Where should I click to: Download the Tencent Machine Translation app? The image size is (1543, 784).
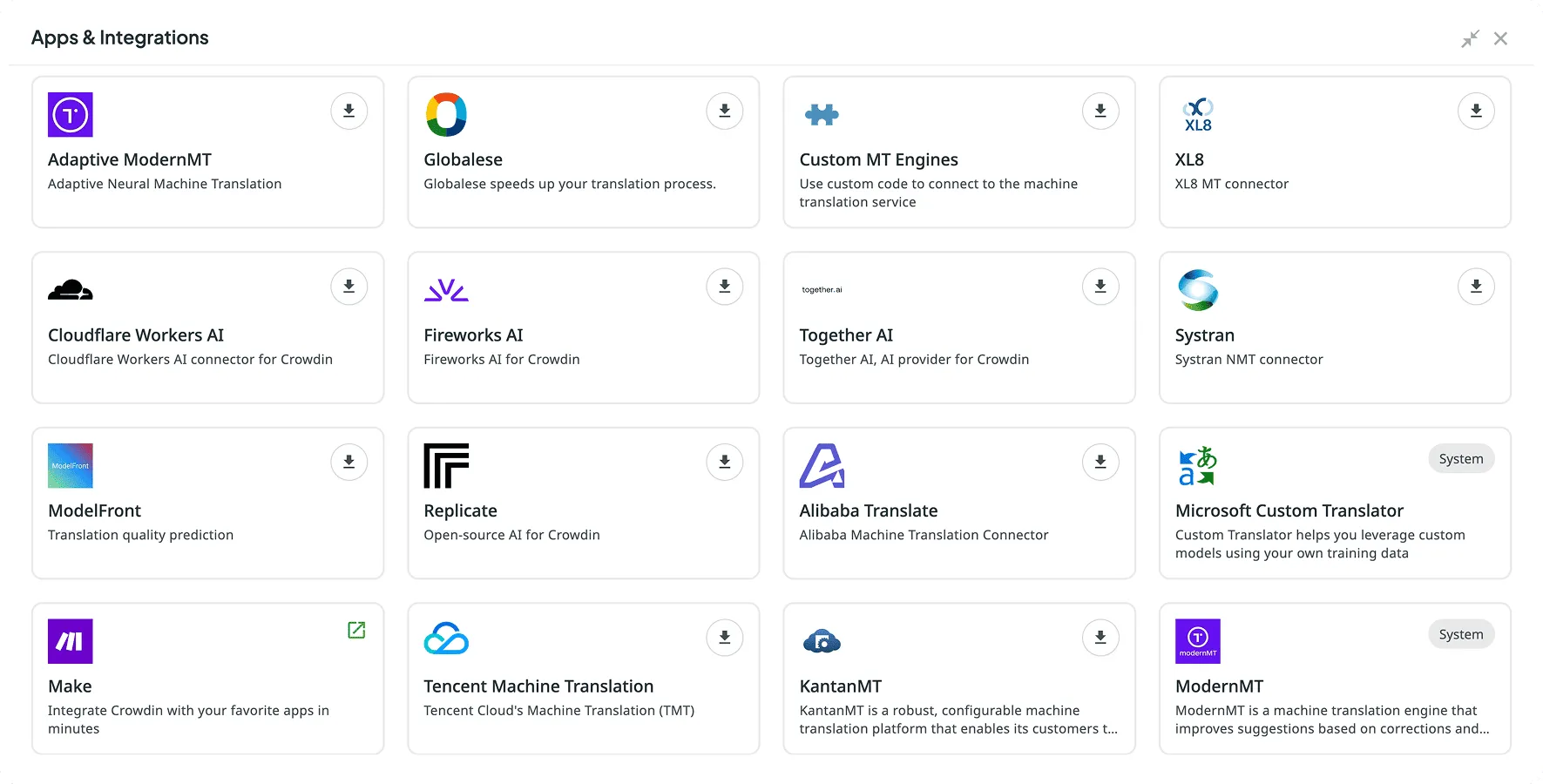click(x=724, y=637)
